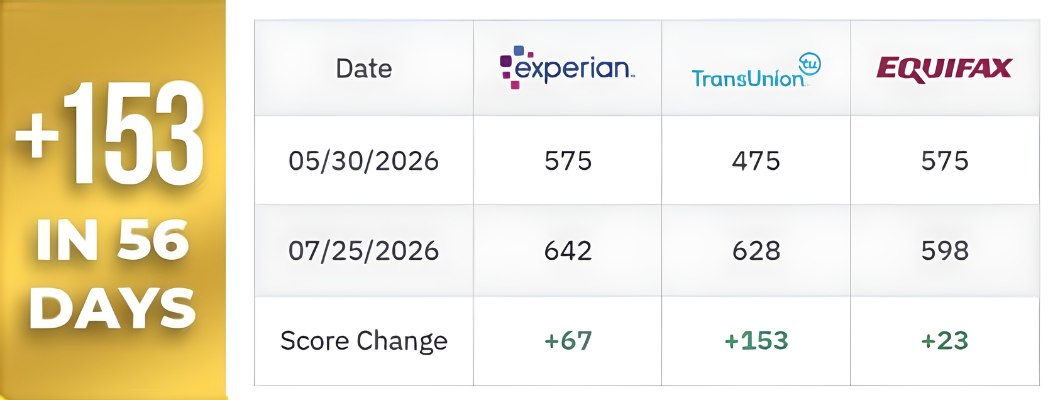This screenshot has height=400, width=1062.
Task: Click the green +153 TransUnion score change
Action: [x=756, y=340]
